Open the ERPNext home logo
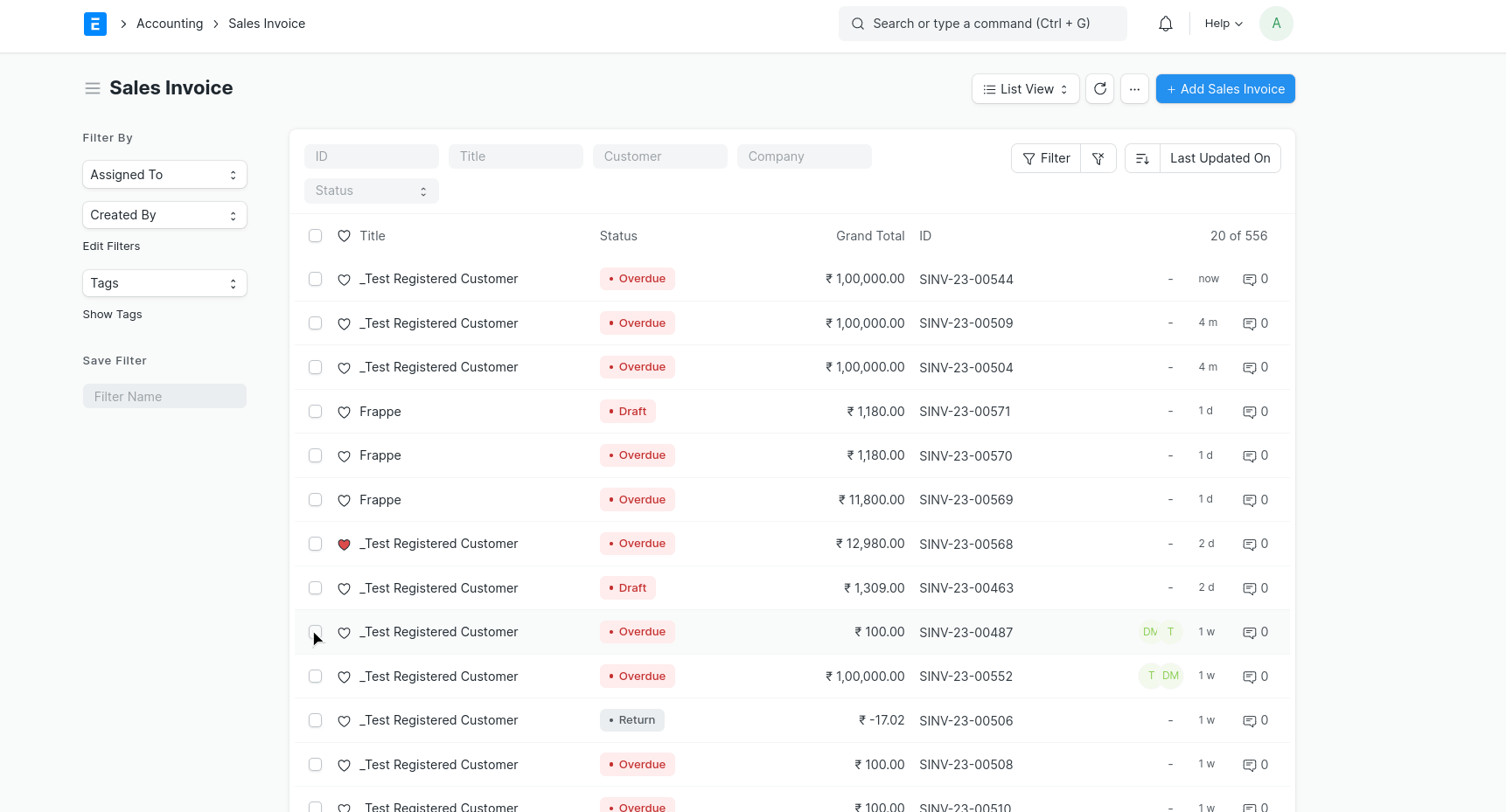Viewport: 1506px width, 812px height. 95,24
